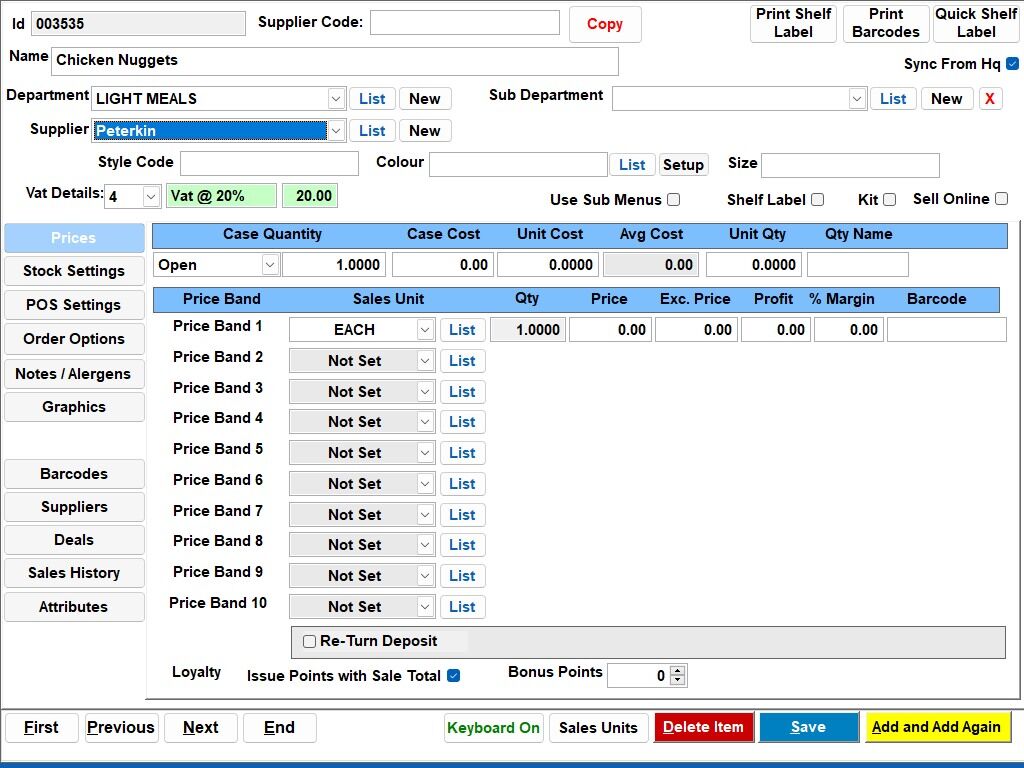
Task: Clear Sub Department with red X
Action: tap(990, 99)
